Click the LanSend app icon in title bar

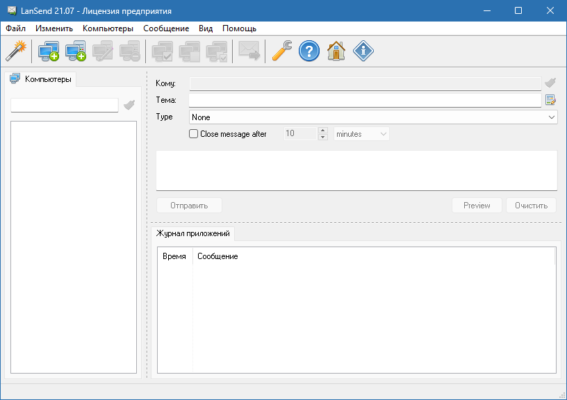coord(12,10)
